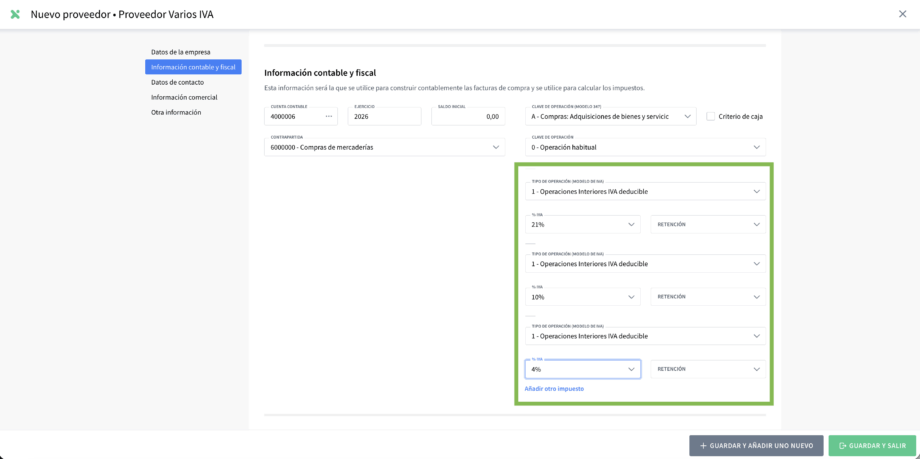The width and height of the screenshot is (920, 459).
Task: Enable the Criterio de caja checkbox
Action: (x=711, y=116)
